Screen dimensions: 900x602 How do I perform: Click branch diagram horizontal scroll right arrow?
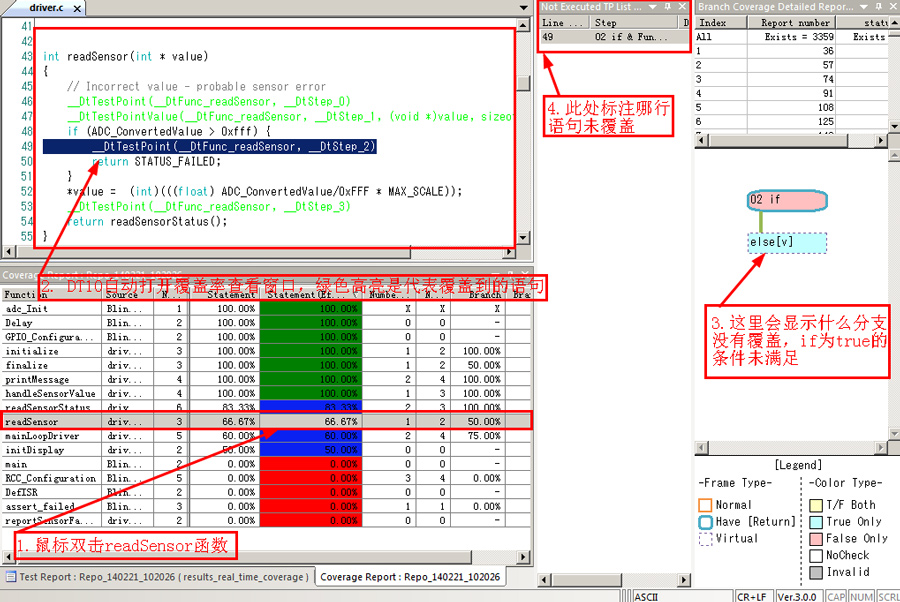[x=882, y=447]
